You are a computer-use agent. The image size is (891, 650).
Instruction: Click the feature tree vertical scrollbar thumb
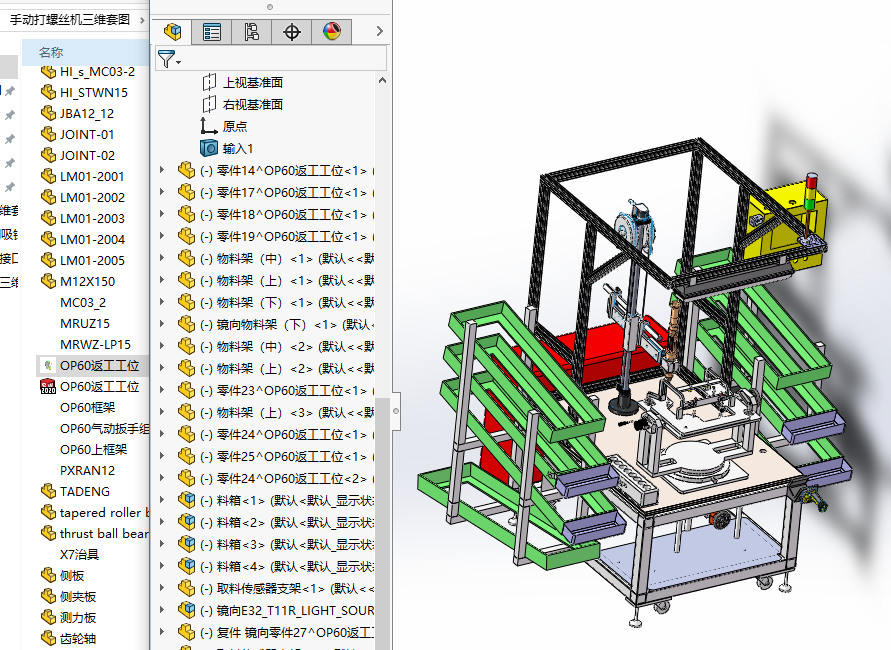coord(382,523)
